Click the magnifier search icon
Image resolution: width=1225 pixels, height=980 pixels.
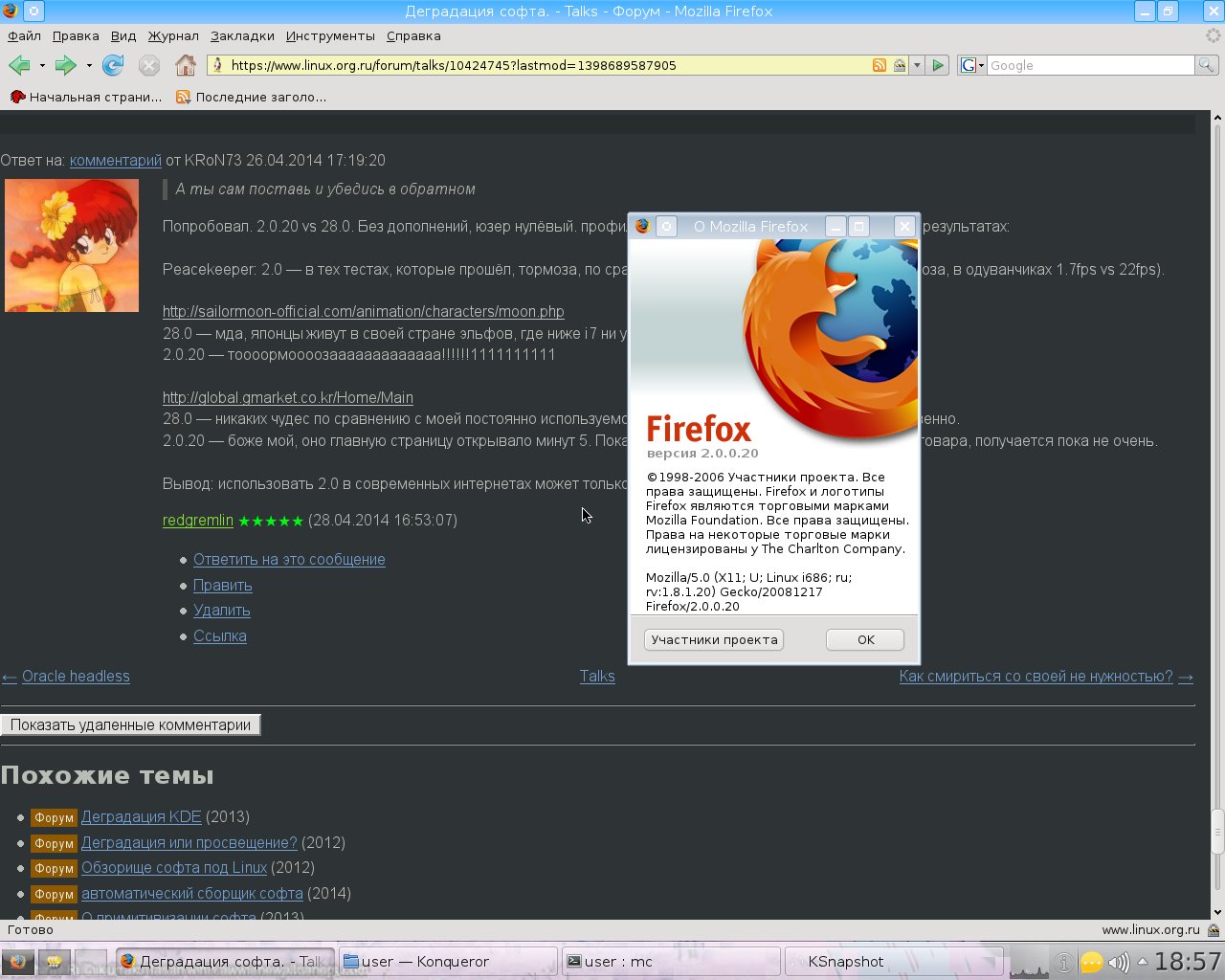[x=1207, y=65]
